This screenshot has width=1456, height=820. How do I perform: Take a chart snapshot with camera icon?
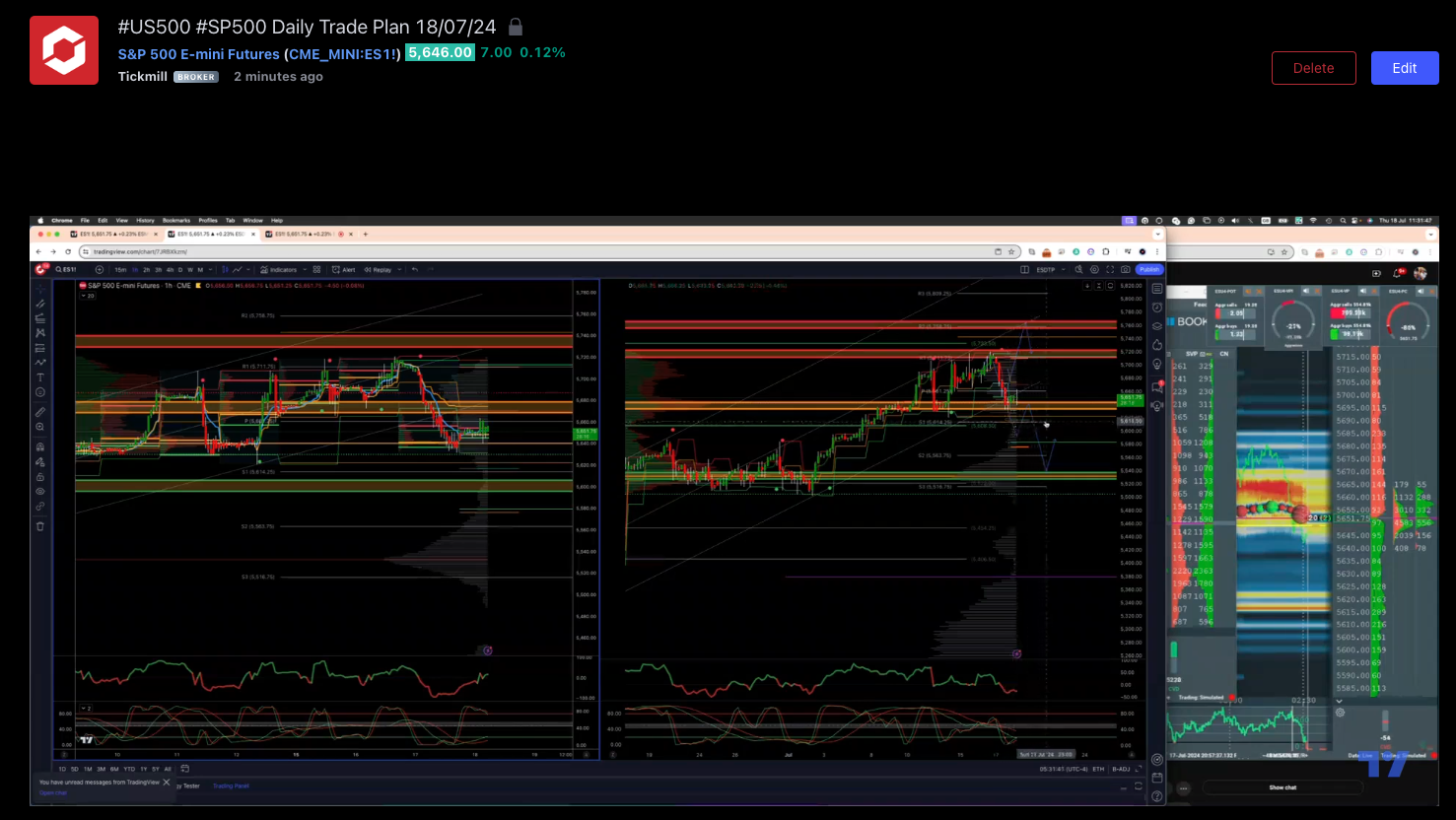coord(1126,269)
